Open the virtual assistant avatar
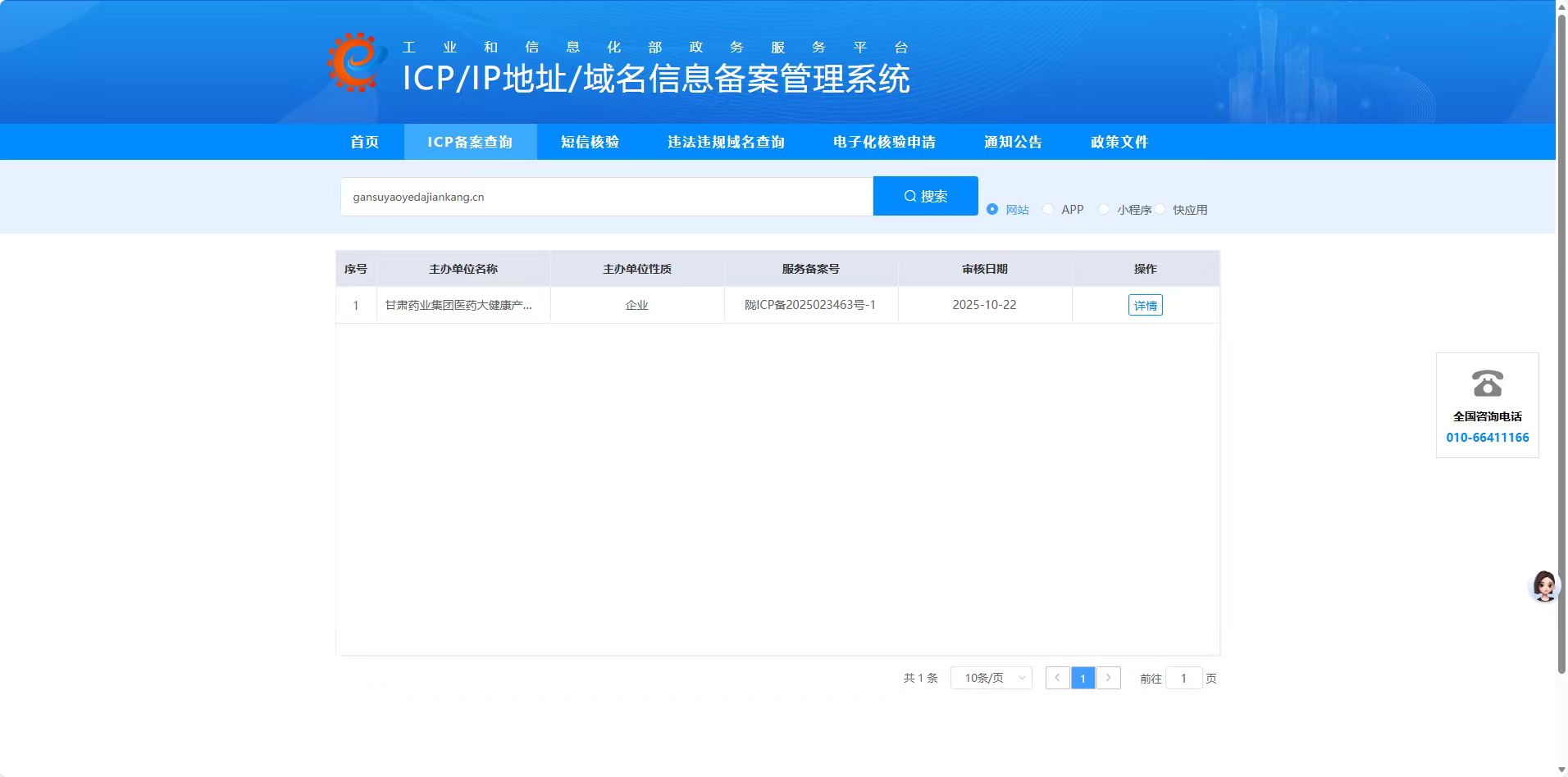This screenshot has width=1568, height=777. [1544, 586]
